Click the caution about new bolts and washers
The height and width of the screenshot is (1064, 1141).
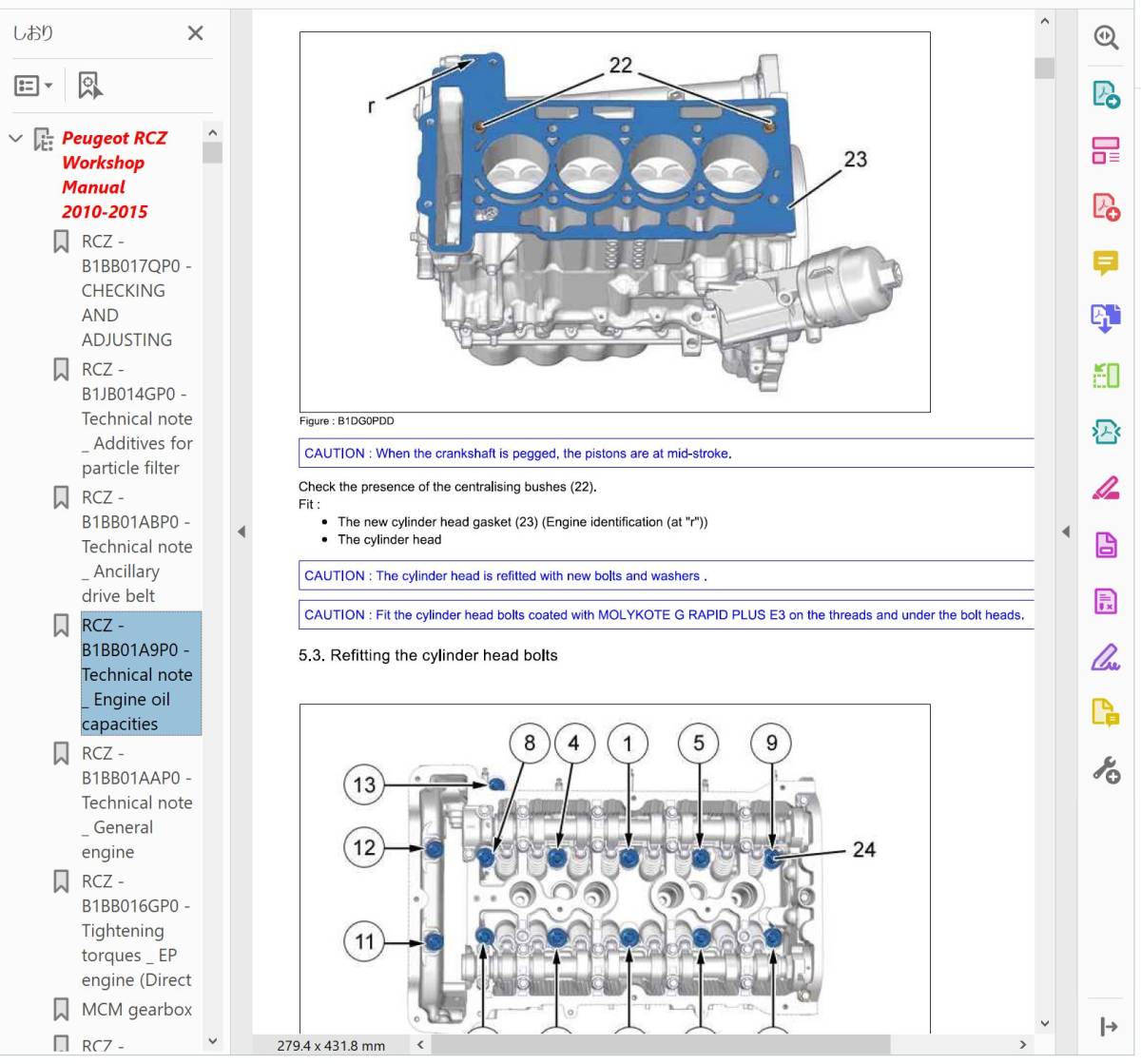[666, 575]
